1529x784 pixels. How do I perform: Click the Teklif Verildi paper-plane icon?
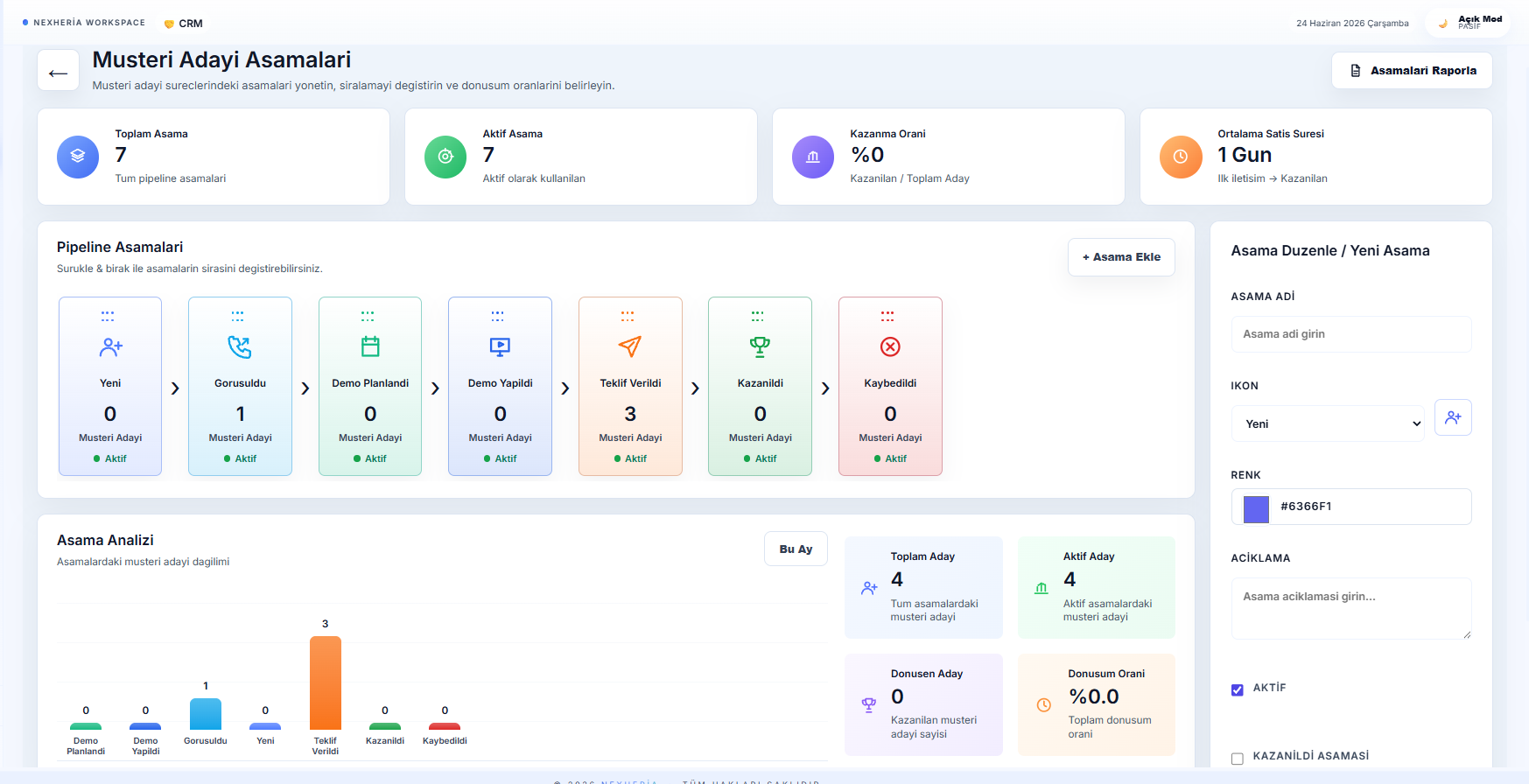(630, 347)
